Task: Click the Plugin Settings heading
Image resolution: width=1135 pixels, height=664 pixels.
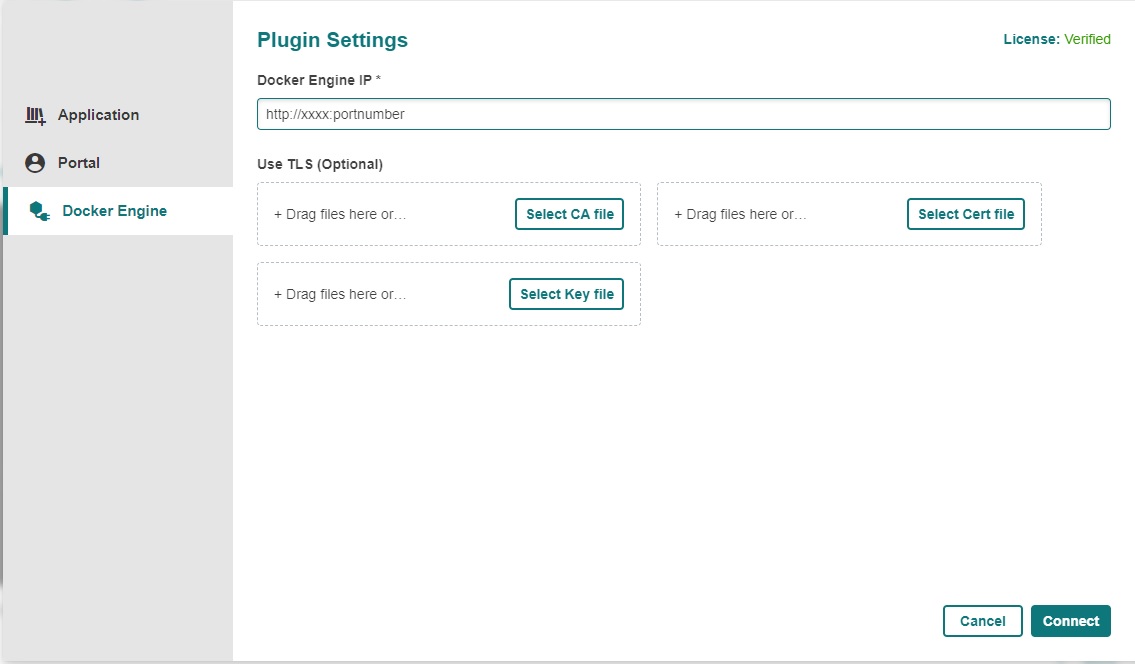Action: pyautogui.click(x=332, y=40)
